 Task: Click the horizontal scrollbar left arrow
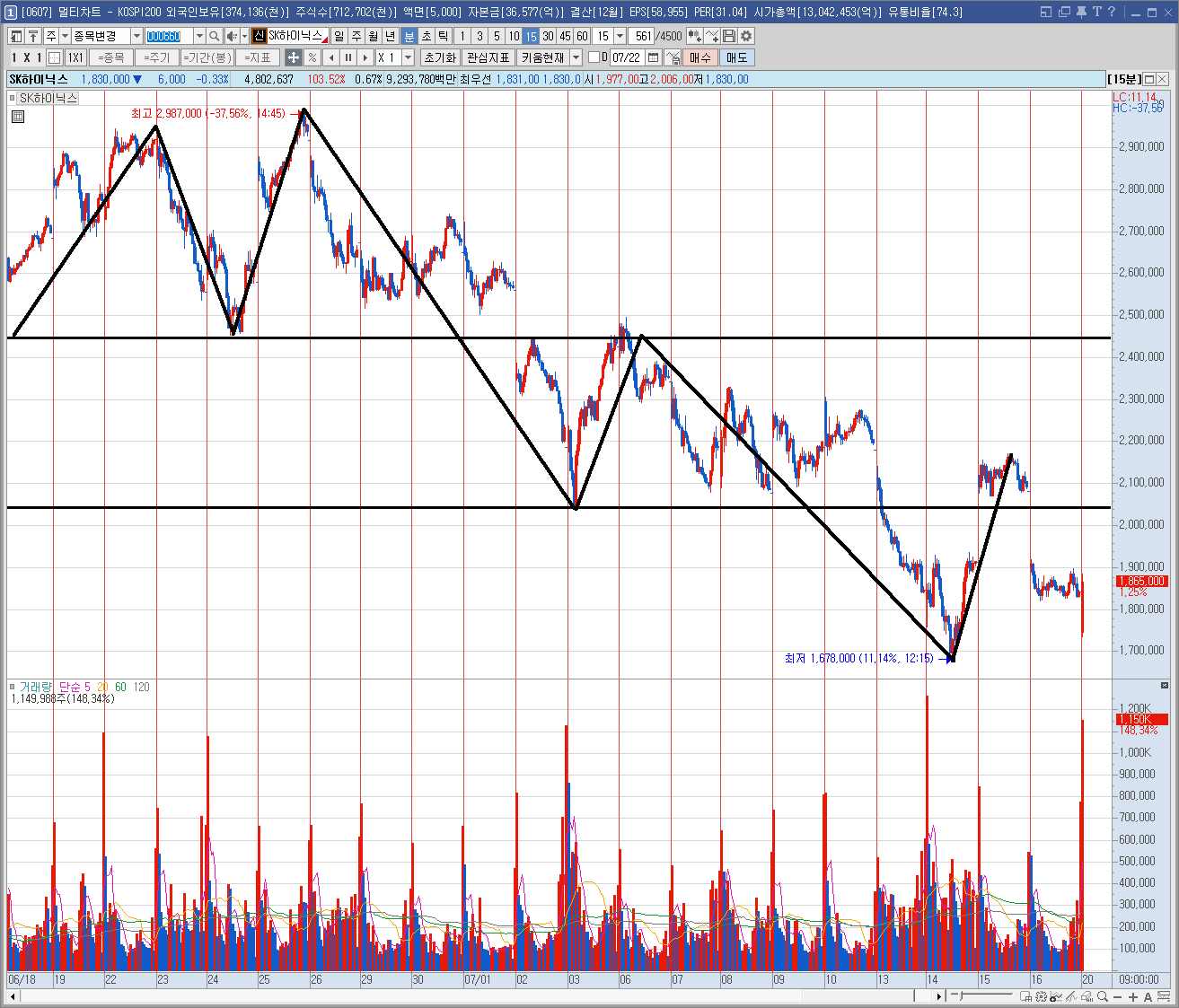click(x=13, y=996)
